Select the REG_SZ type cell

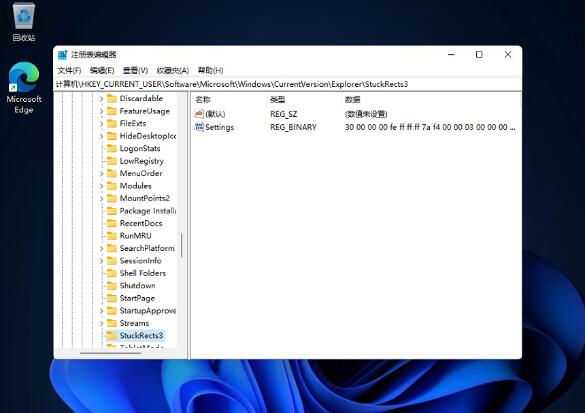(284, 114)
